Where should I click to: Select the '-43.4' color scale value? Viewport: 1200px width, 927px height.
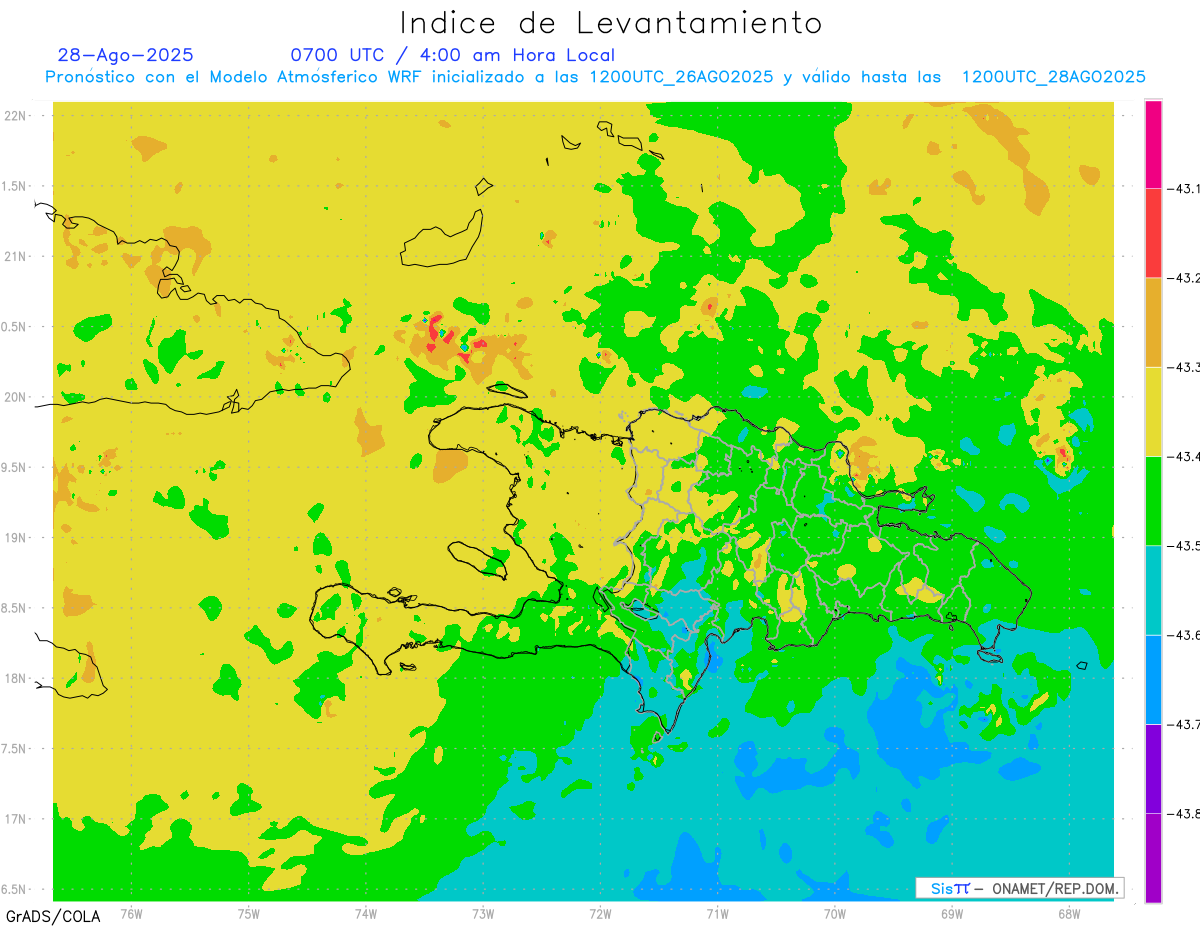(x=1184, y=456)
